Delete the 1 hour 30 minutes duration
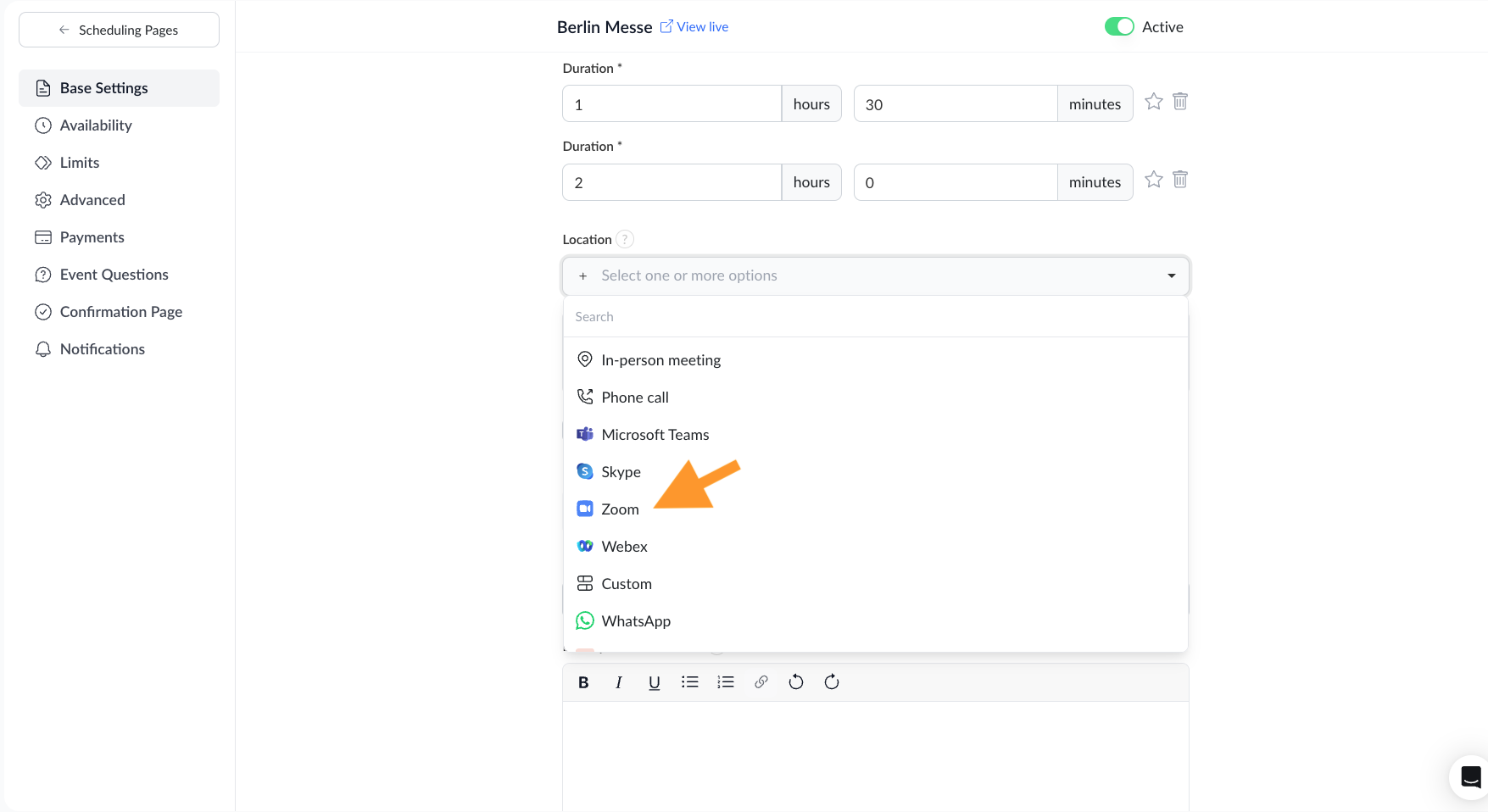 click(1180, 102)
